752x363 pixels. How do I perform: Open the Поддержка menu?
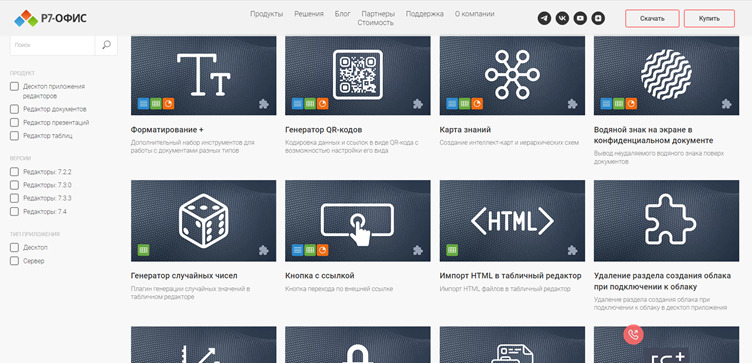pyautogui.click(x=424, y=14)
